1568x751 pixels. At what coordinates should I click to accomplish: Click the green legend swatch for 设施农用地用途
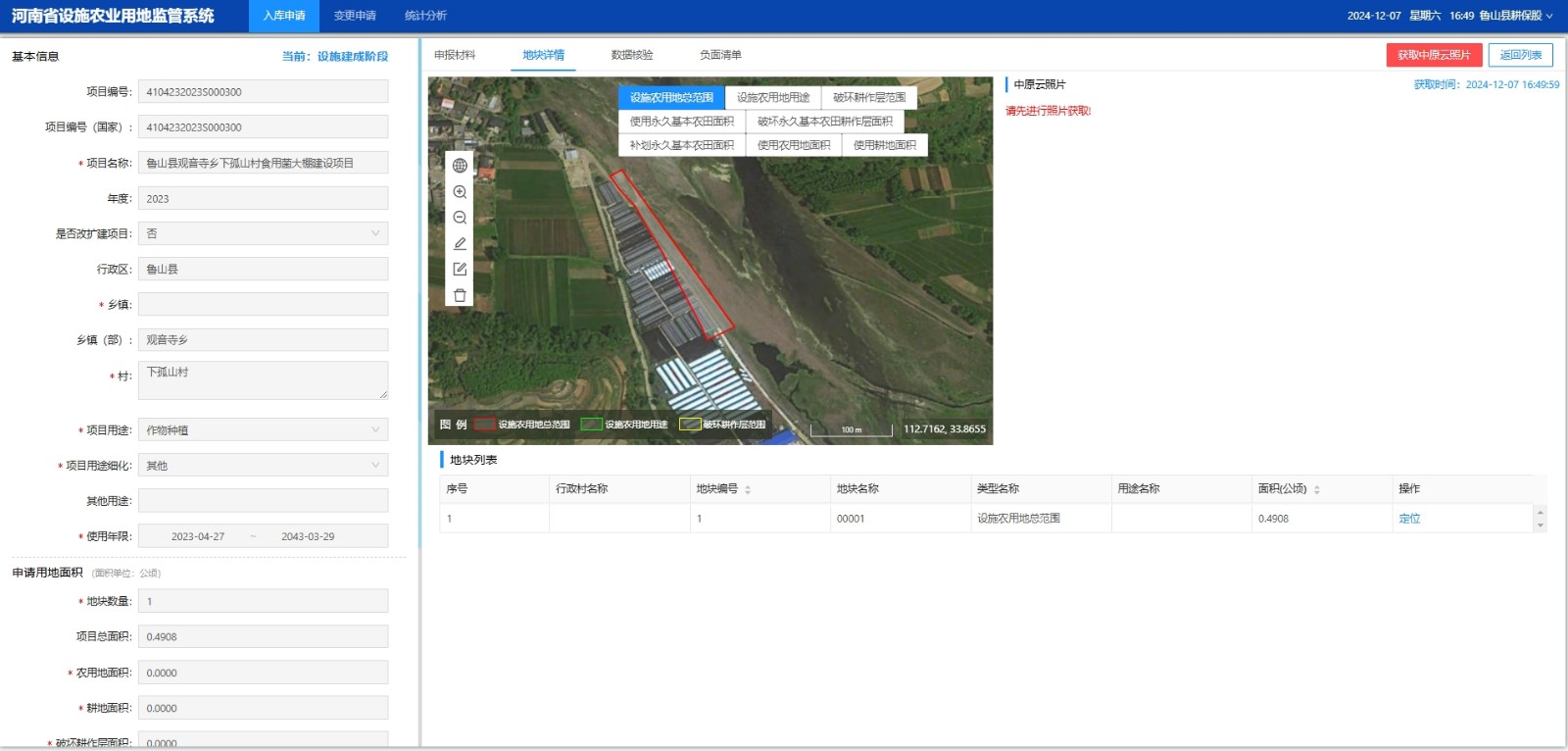point(591,425)
